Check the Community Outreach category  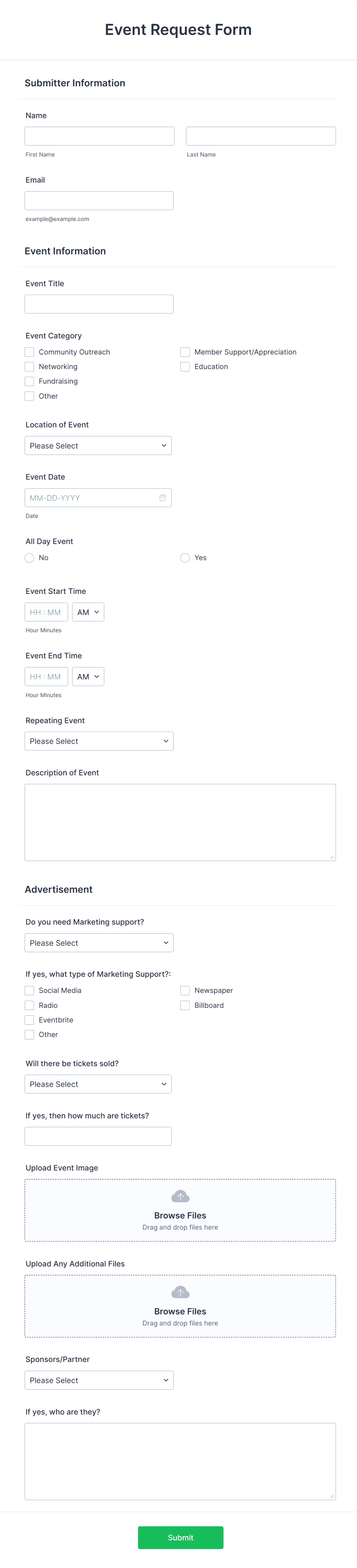29,352
